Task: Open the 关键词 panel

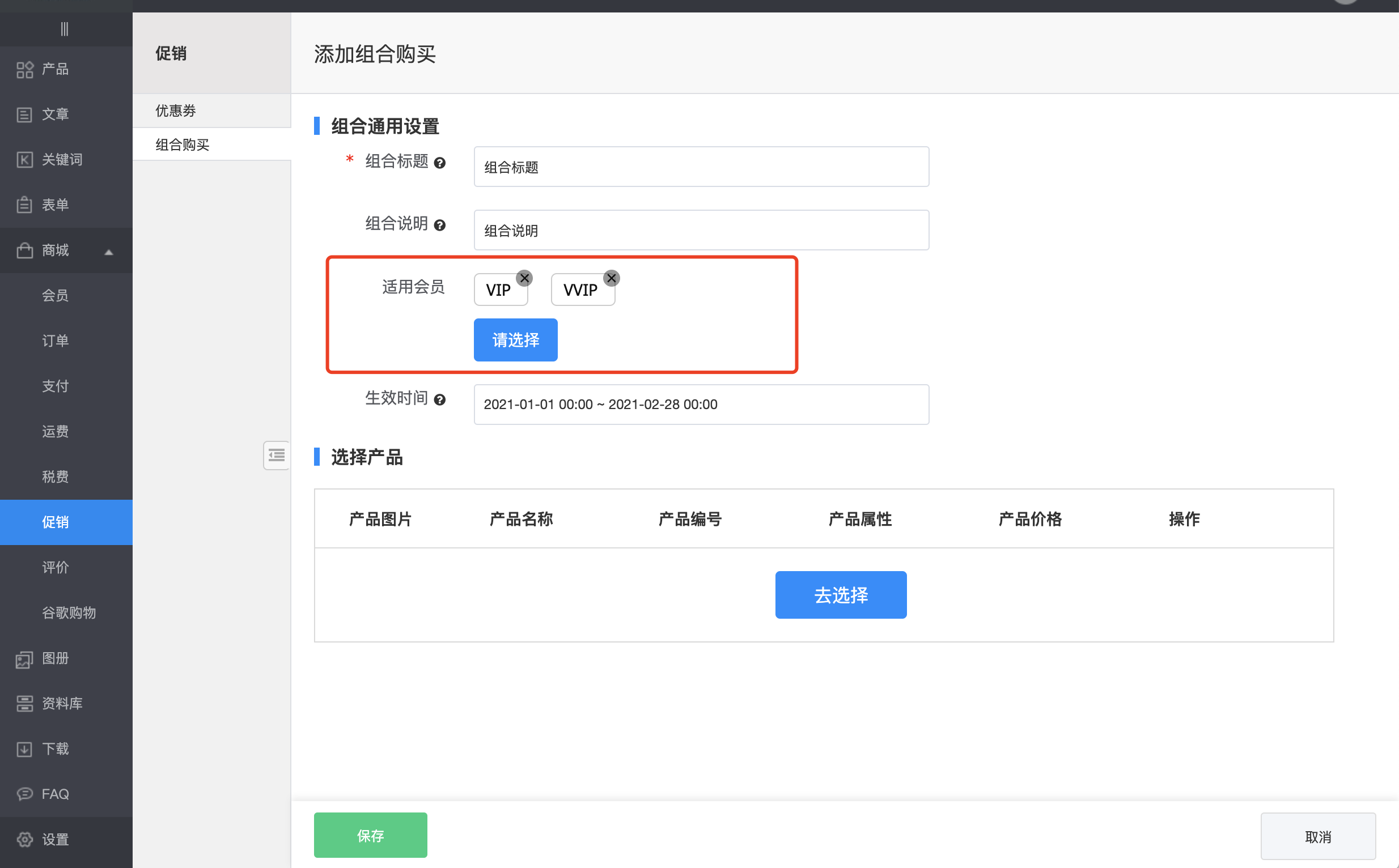Action: [25, 160]
